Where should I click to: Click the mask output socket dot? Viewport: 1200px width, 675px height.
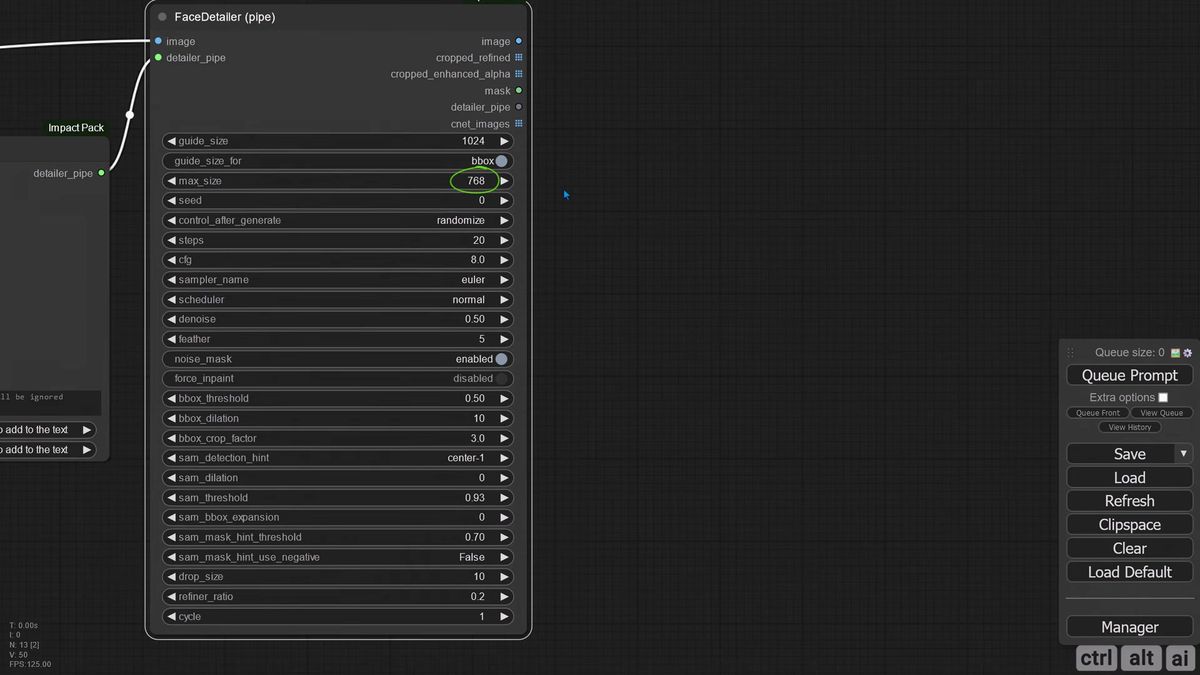coord(518,91)
